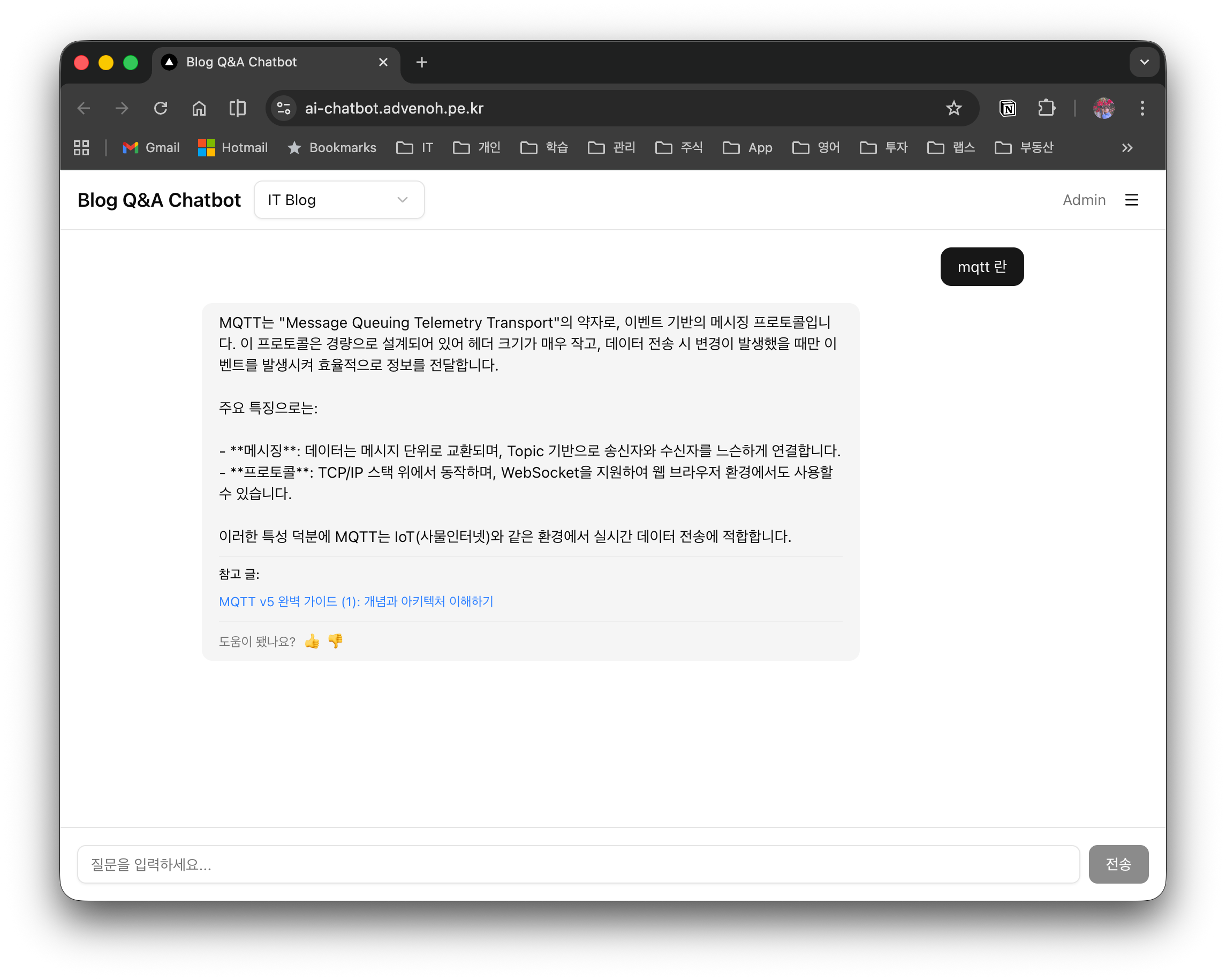
Task: Open the MQTT v5 완벽 가이드 link
Action: pyautogui.click(x=356, y=601)
